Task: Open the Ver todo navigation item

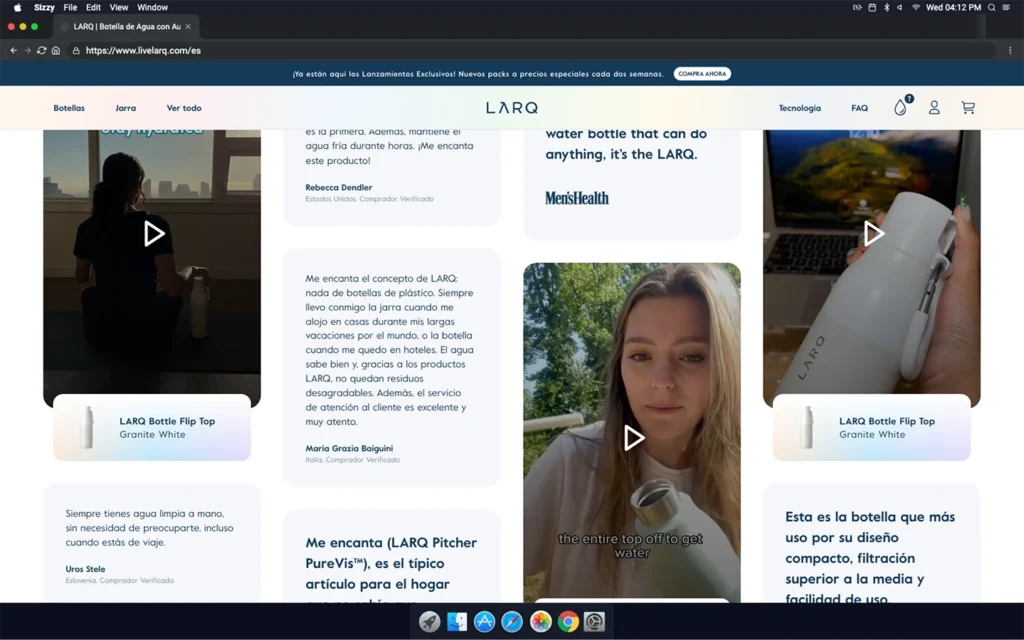Action: click(x=184, y=108)
